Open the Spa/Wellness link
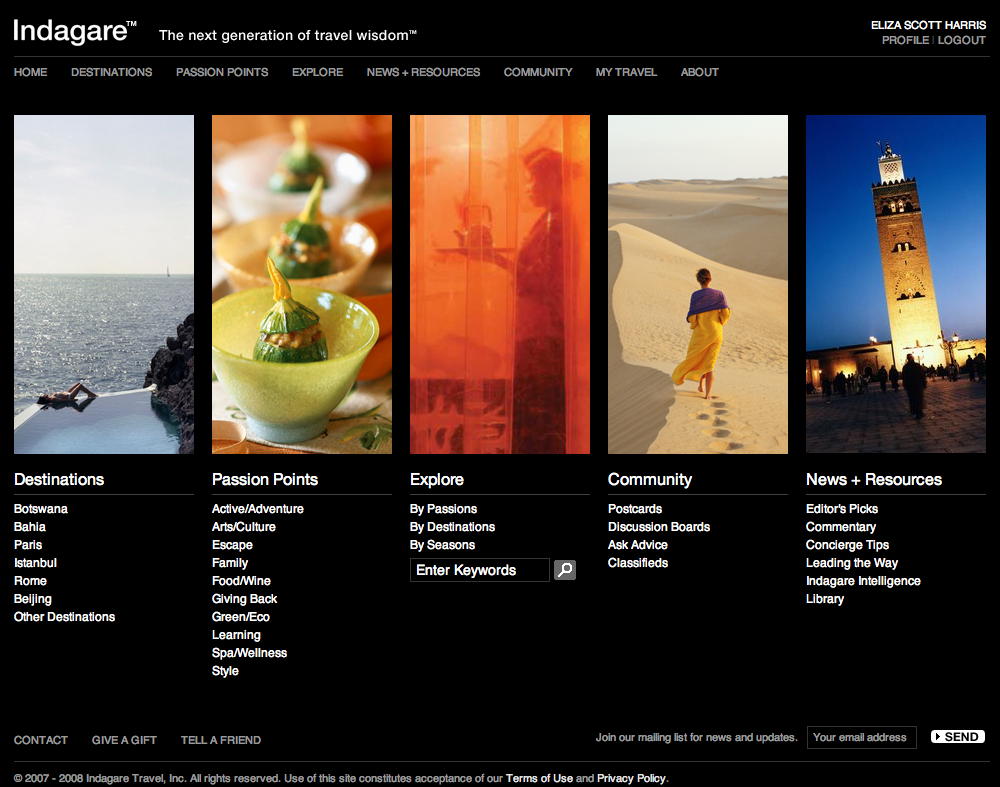The width and height of the screenshot is (1000, 787). [x=249, y=653]
